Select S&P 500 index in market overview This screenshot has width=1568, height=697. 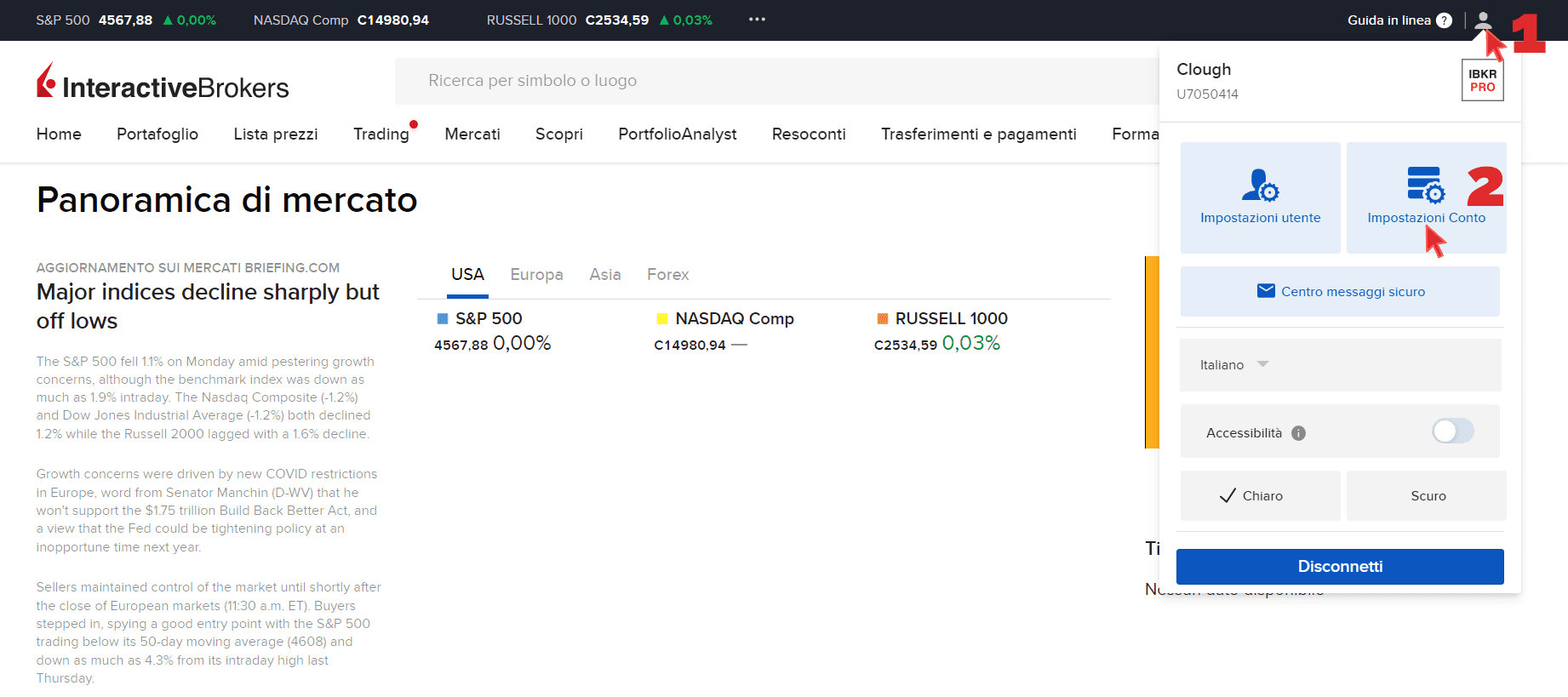tap(489, 319)
